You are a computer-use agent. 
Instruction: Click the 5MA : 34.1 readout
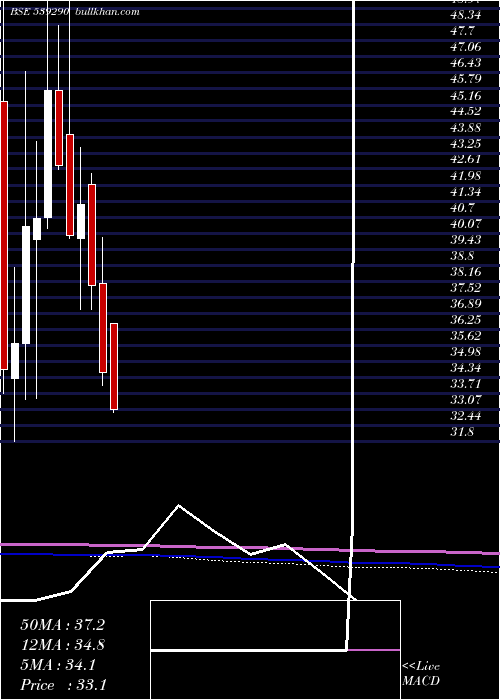(x=58, y=665)
